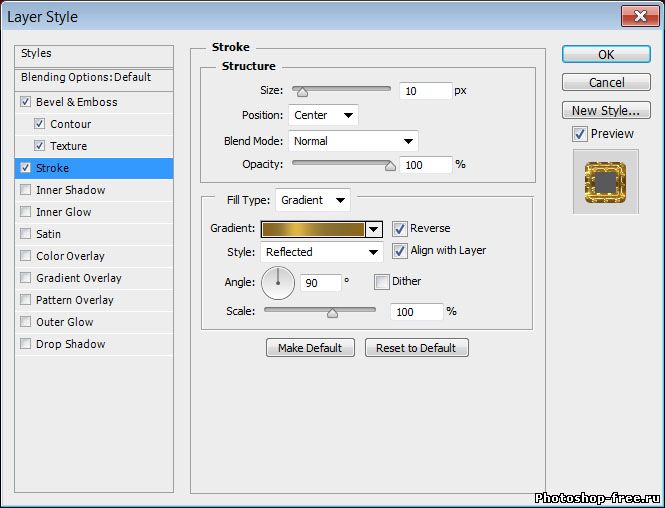Click the Make Default button
Image resolution: width=665 pixels, height=508 pixels.
point(310,348)
